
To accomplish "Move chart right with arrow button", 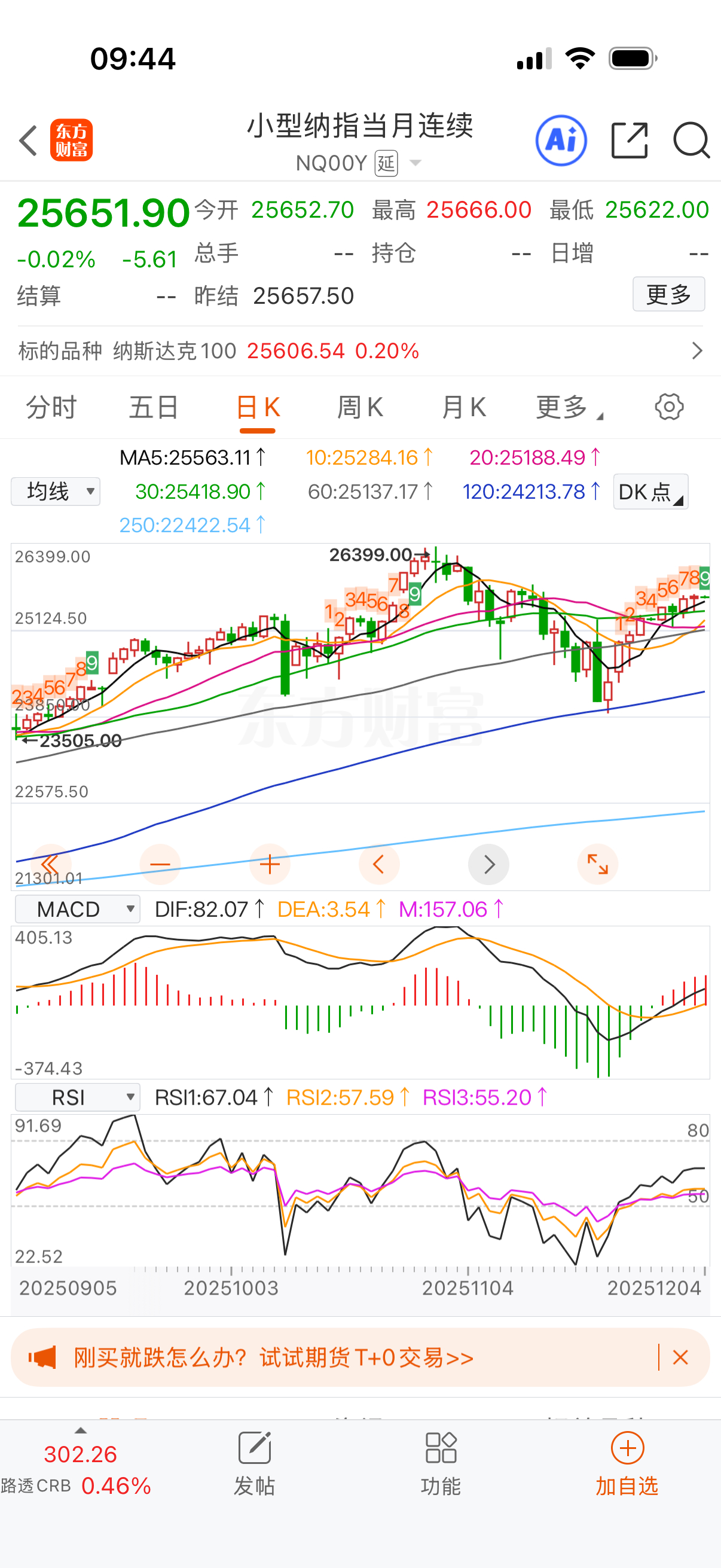I will 488,864.
